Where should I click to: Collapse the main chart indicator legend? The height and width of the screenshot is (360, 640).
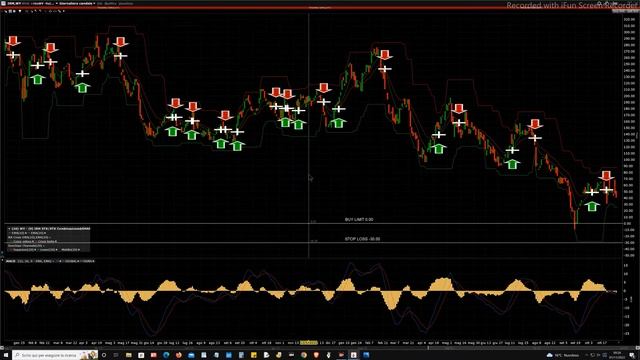click(x=9, y=229)
